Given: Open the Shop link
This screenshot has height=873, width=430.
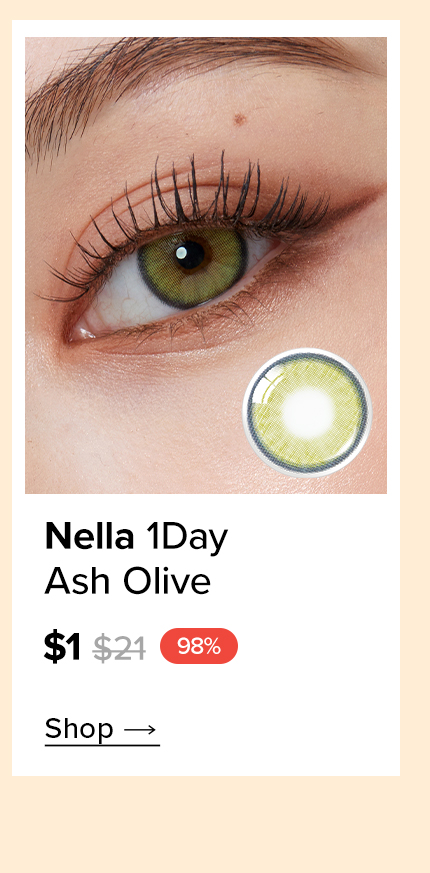Looking at the screenshot, I should (102, 730).
